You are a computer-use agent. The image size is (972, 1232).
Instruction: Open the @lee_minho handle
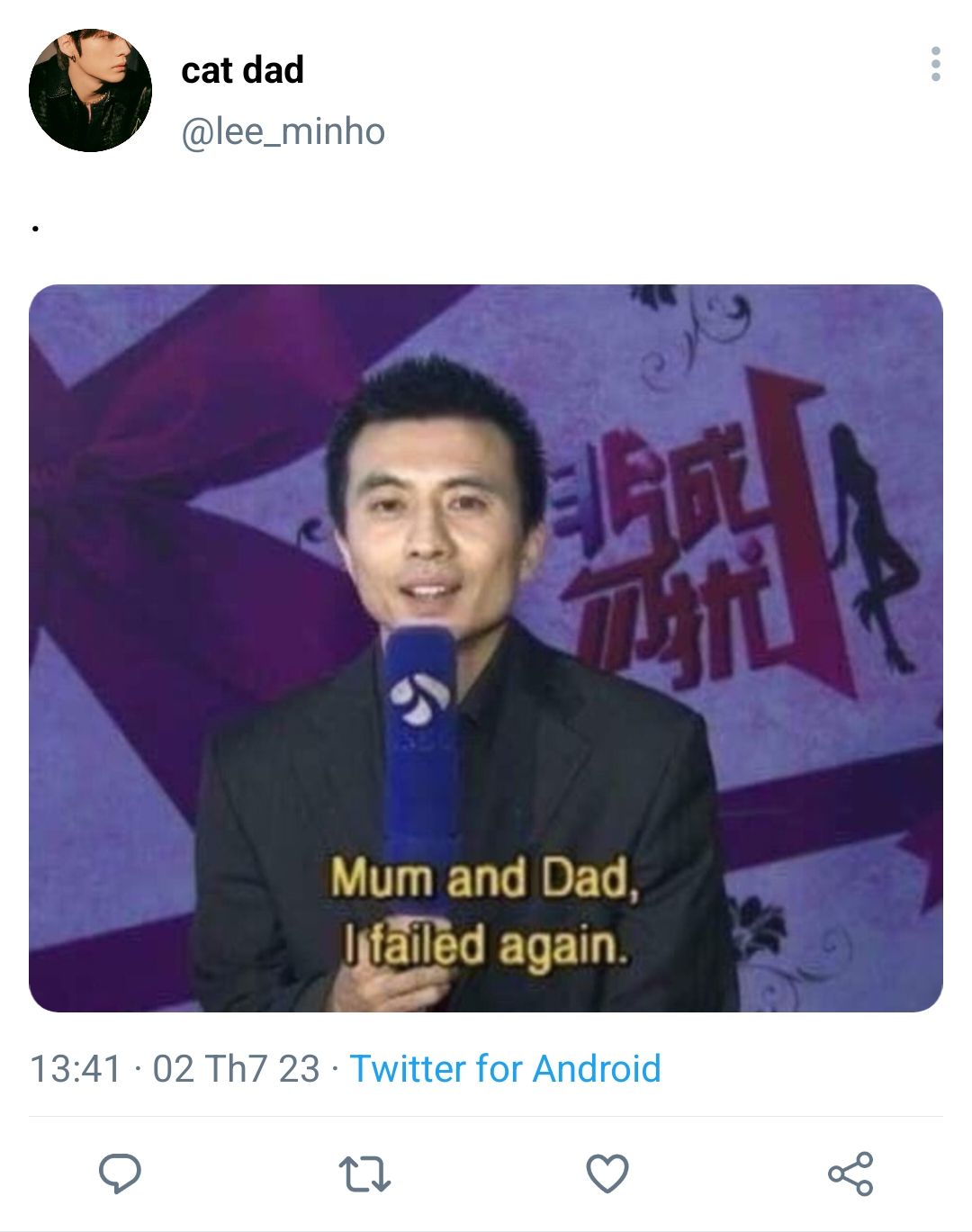pos(283,132)
